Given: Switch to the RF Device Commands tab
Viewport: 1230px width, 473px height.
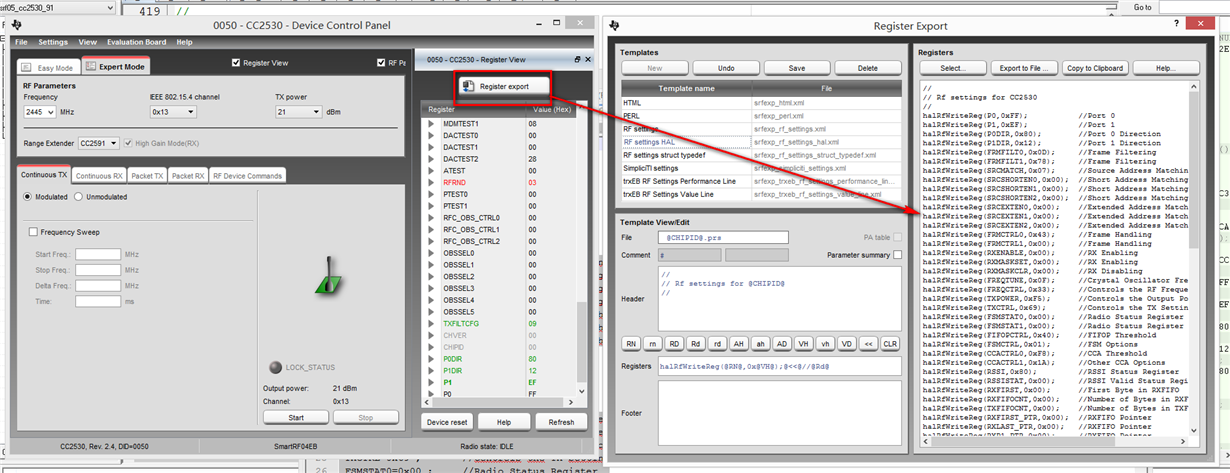Looking at the screenshot, I should 246,175.
